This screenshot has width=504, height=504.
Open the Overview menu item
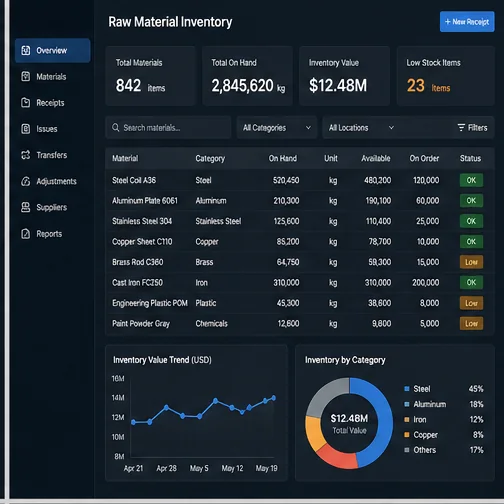point(53,50)
